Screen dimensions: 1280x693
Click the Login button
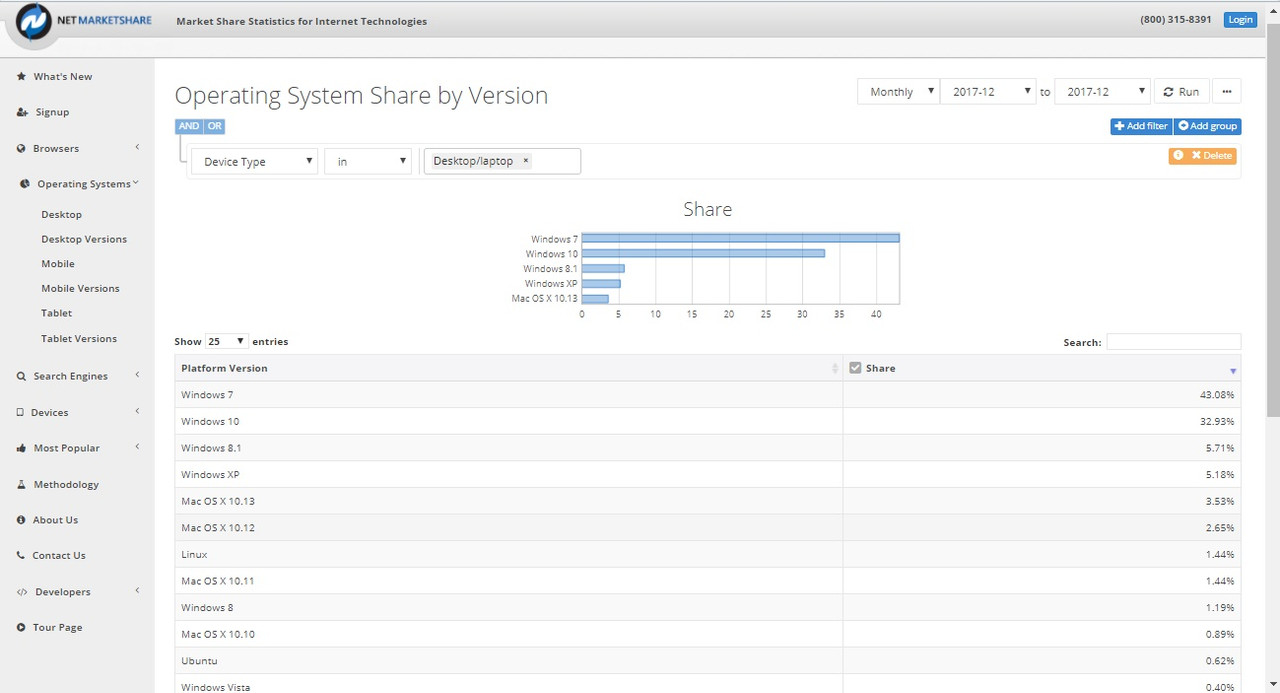click(x=1240, y=19)
